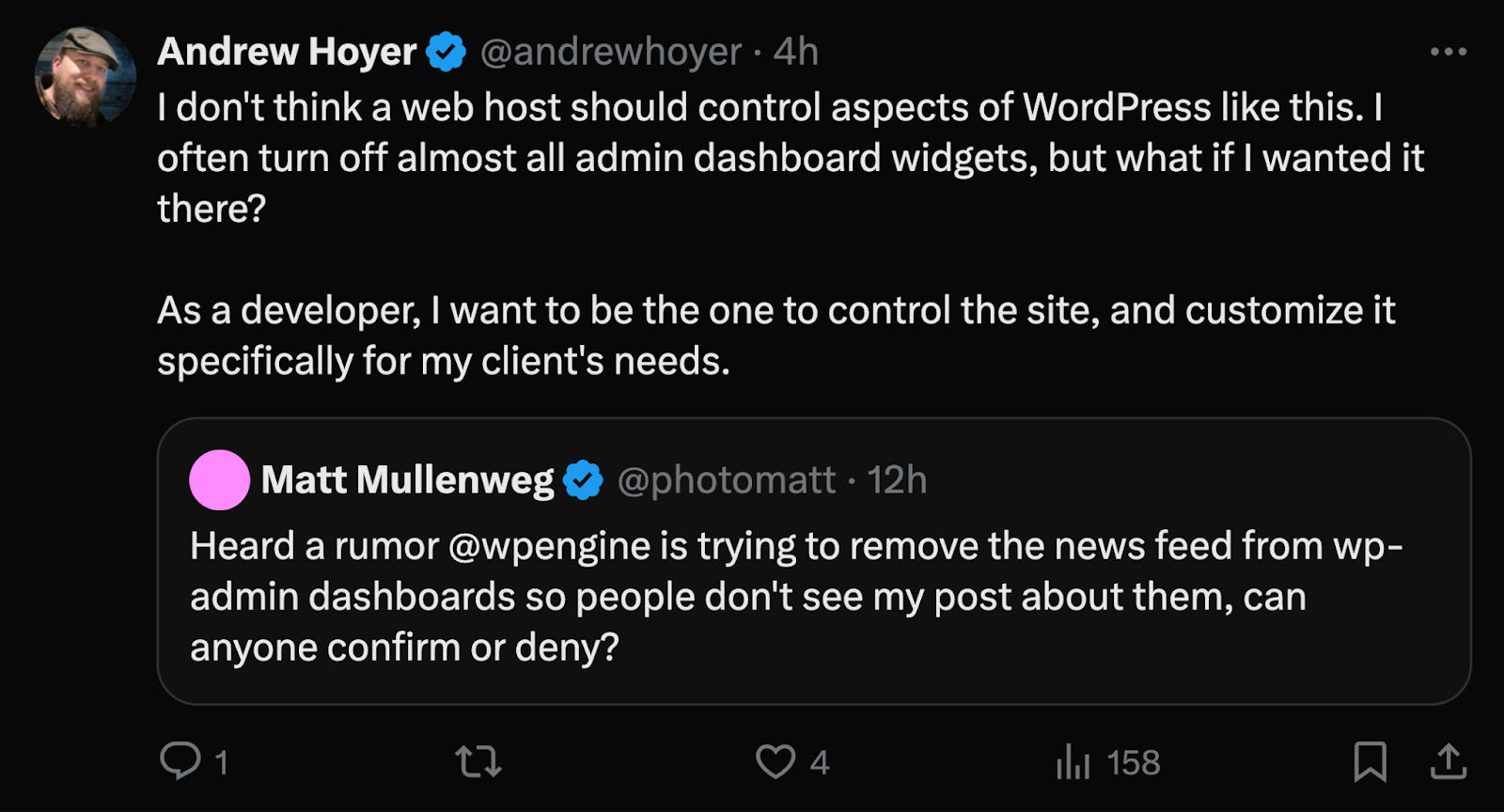Viewport: 1504px width, 812px height.
Task: Click Matt Mullenweg's pink avatar circle
Action: click(220, 480)
